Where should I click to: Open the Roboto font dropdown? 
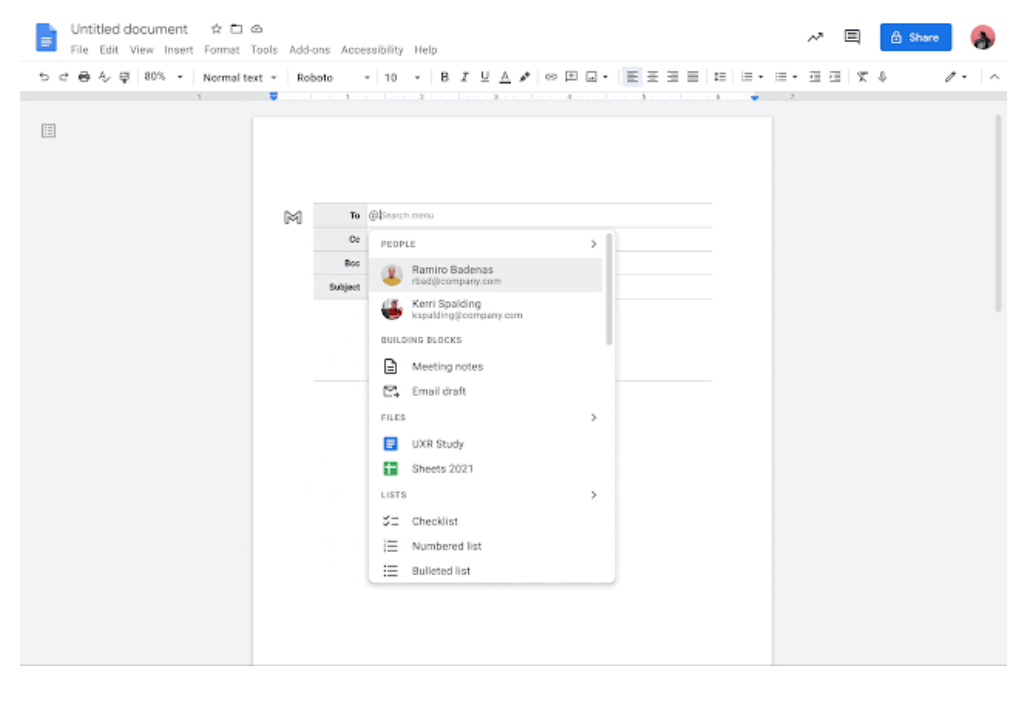click(x=332, y=77)
